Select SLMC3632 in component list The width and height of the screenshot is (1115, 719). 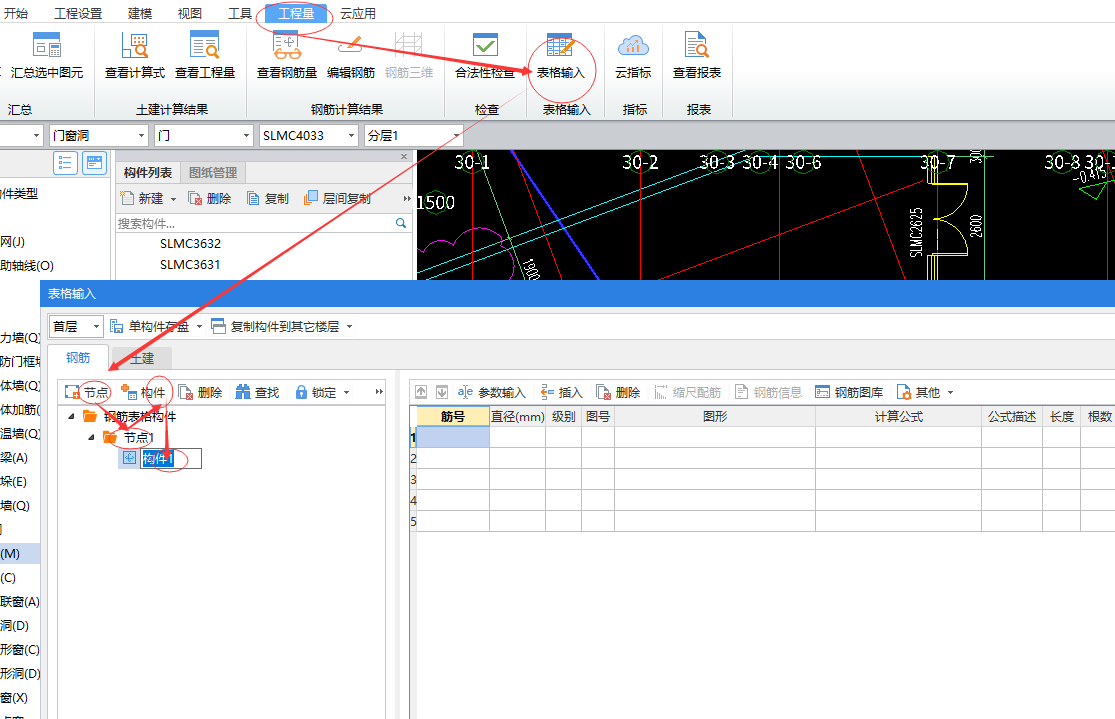pos(191,243)
